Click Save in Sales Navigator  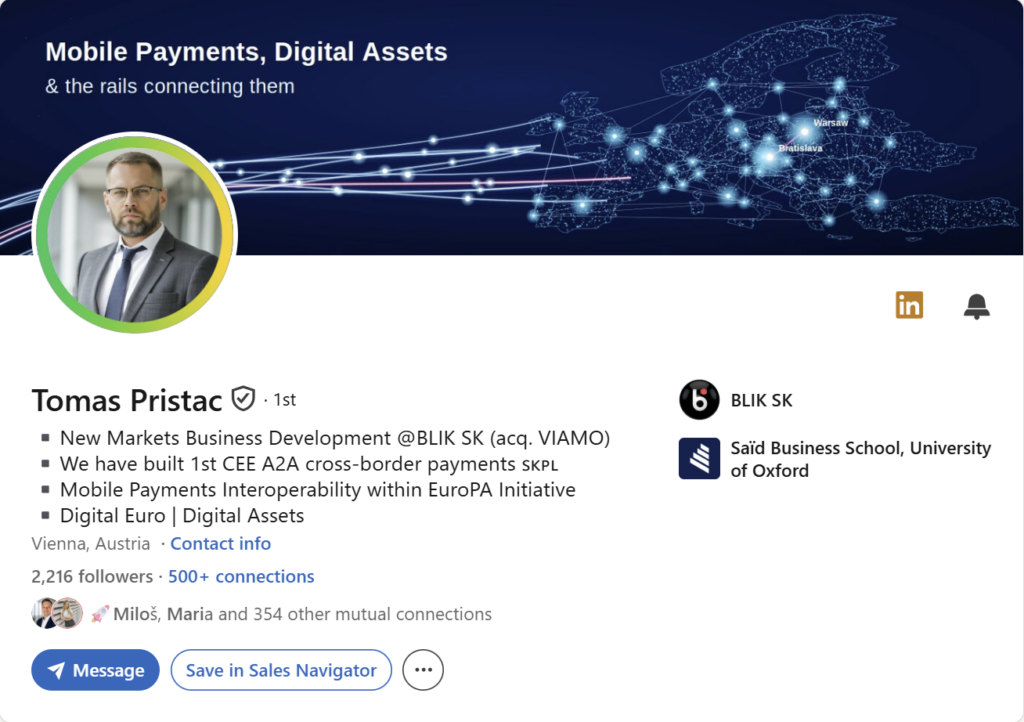281,670
